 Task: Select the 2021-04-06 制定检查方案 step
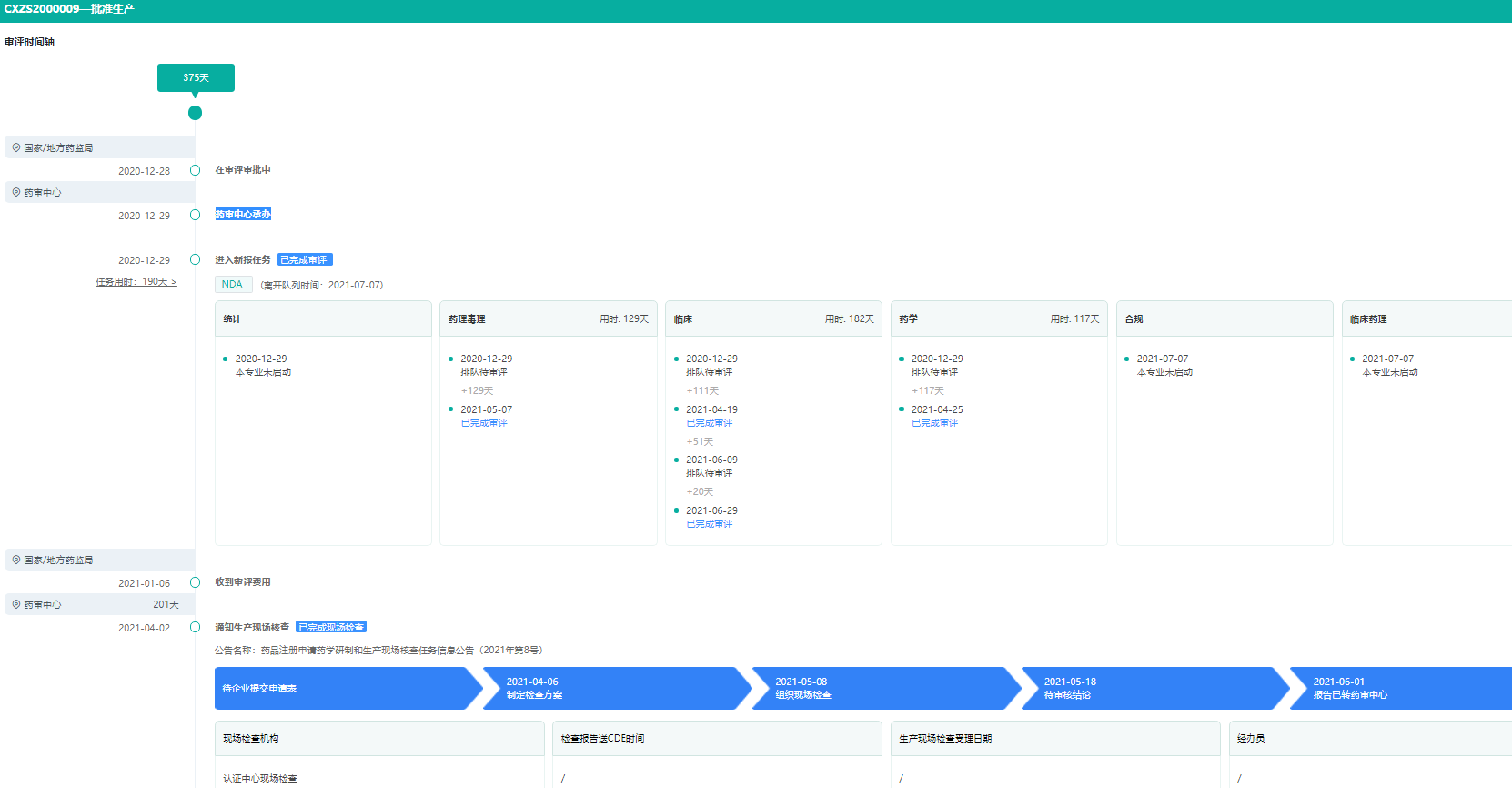[x=614, y=689]
